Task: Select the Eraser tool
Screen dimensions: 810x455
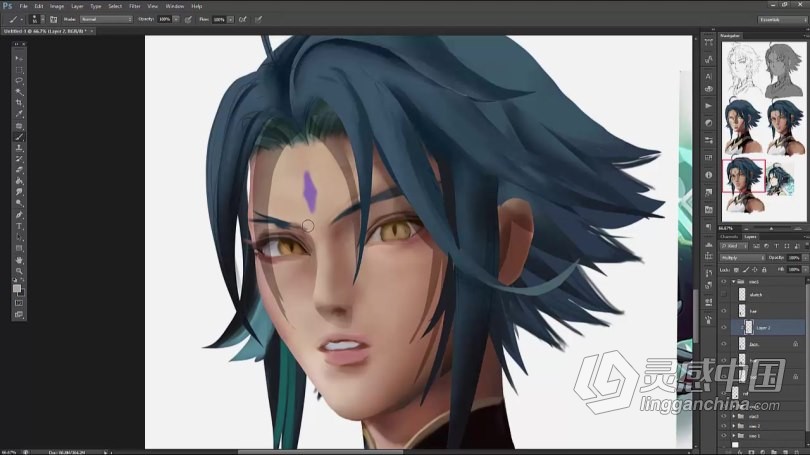Action: (19, 170)
